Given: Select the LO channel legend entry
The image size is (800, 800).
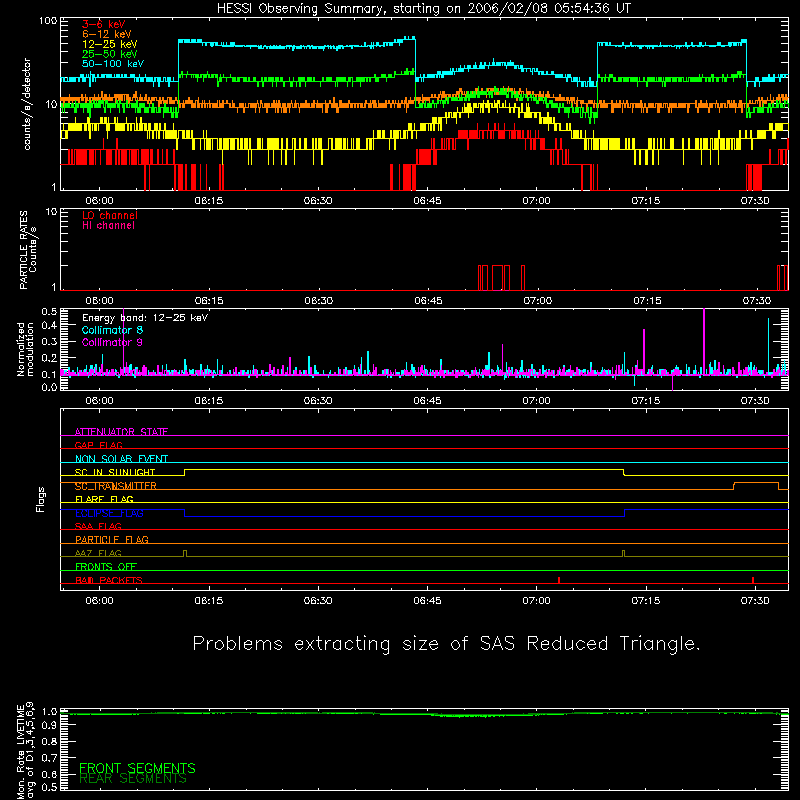Looking at the screenshot, I should [110, 215].
